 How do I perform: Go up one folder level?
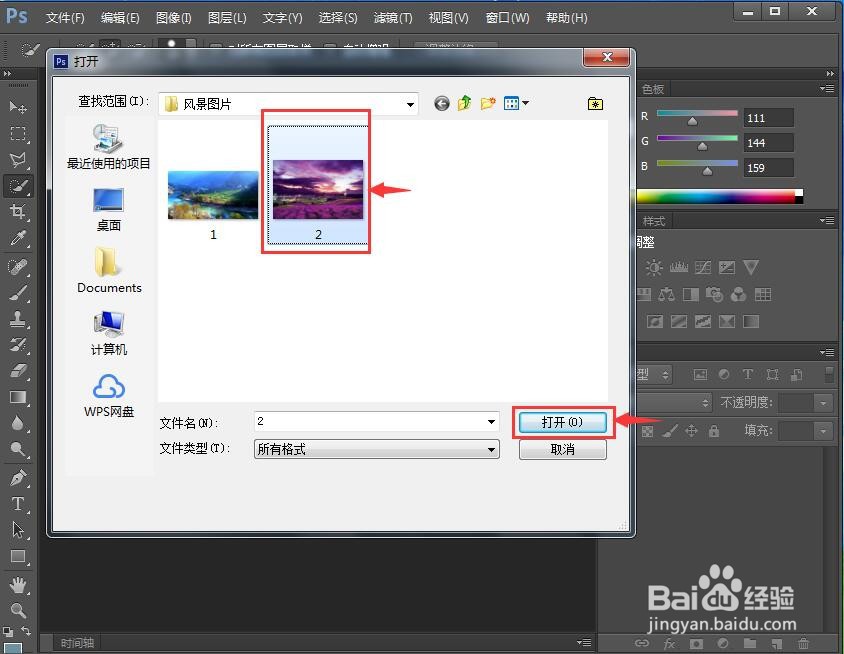465,103
